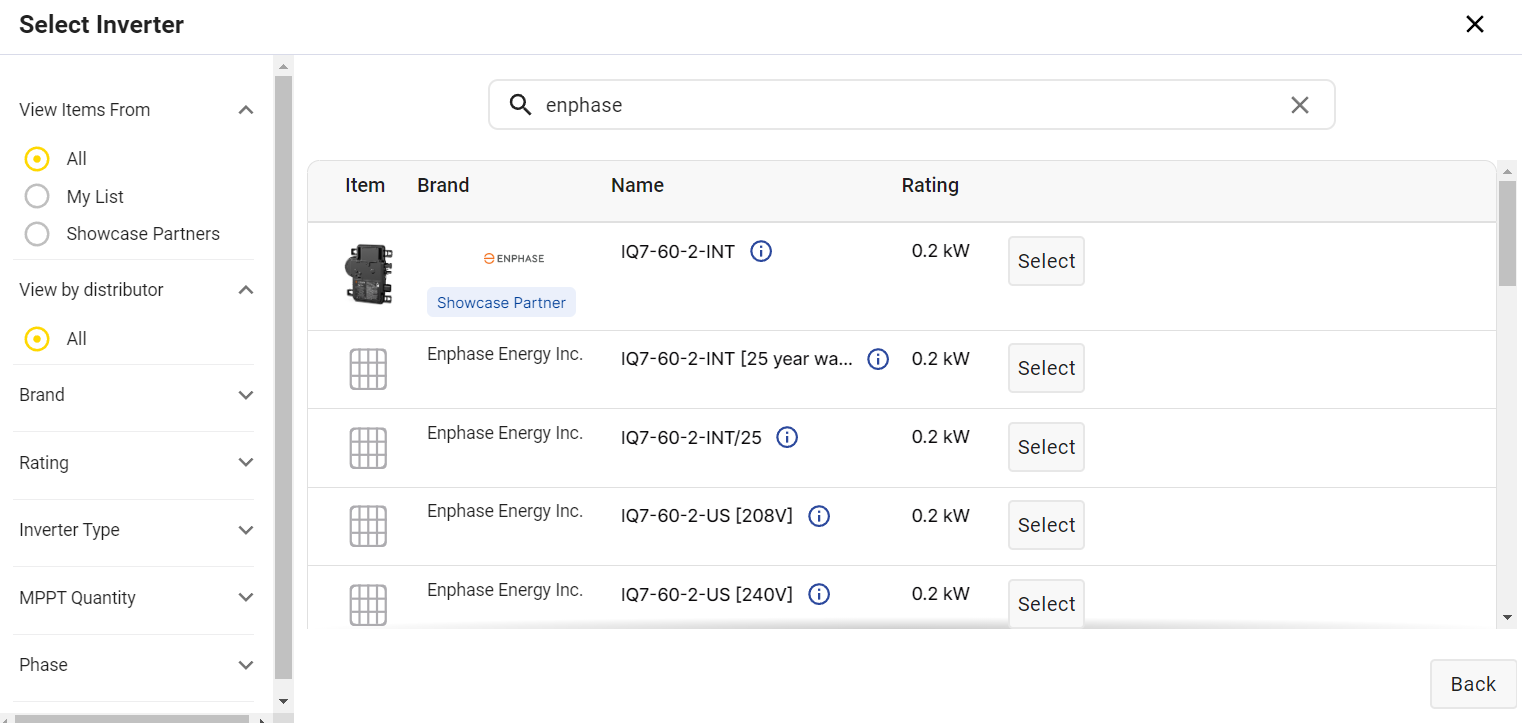Select All under View by distributor
Image resolution: width=1522 pixels, height=723 pixels.
37,339
